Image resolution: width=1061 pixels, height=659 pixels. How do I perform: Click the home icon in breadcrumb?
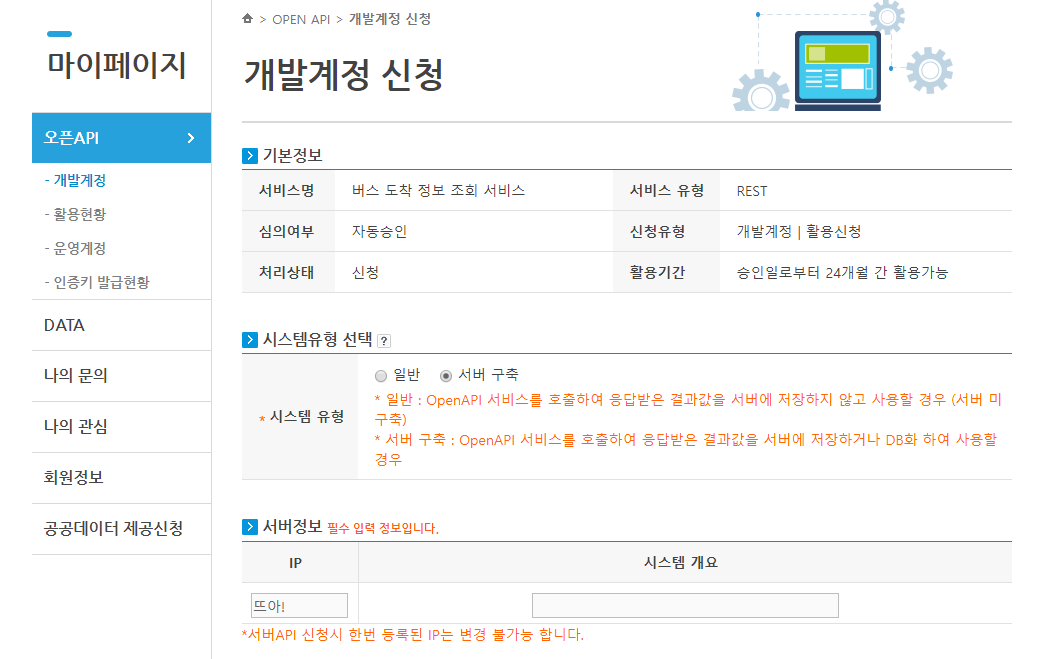point(247,19)
